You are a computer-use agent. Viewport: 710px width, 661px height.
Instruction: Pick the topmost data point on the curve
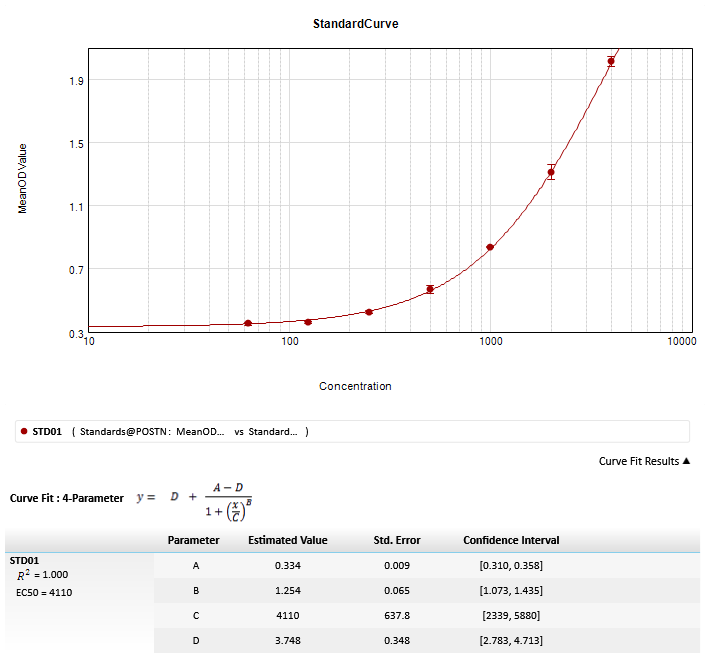click(x=611, y=61)
